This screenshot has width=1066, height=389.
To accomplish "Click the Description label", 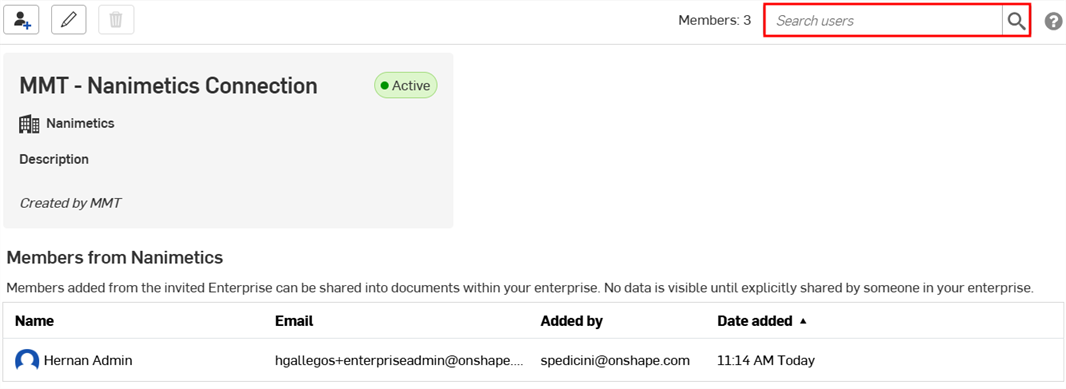I will click(54, 160).
